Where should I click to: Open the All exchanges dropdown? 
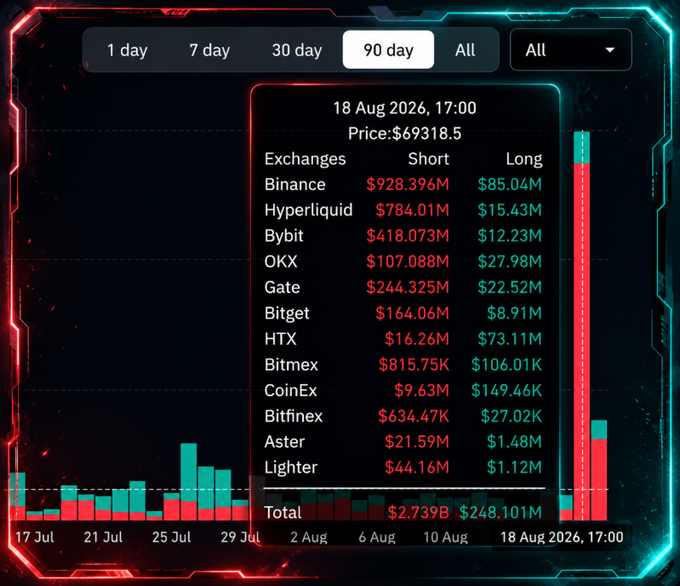571,49
